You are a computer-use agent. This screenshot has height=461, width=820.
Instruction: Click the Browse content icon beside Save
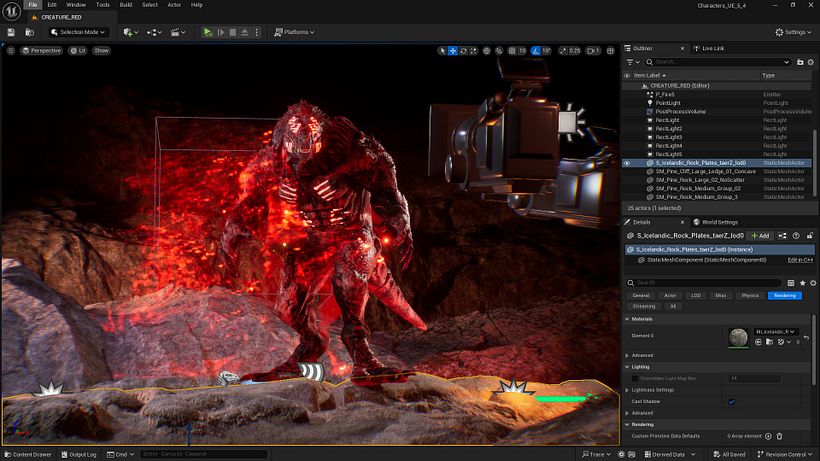30,32
